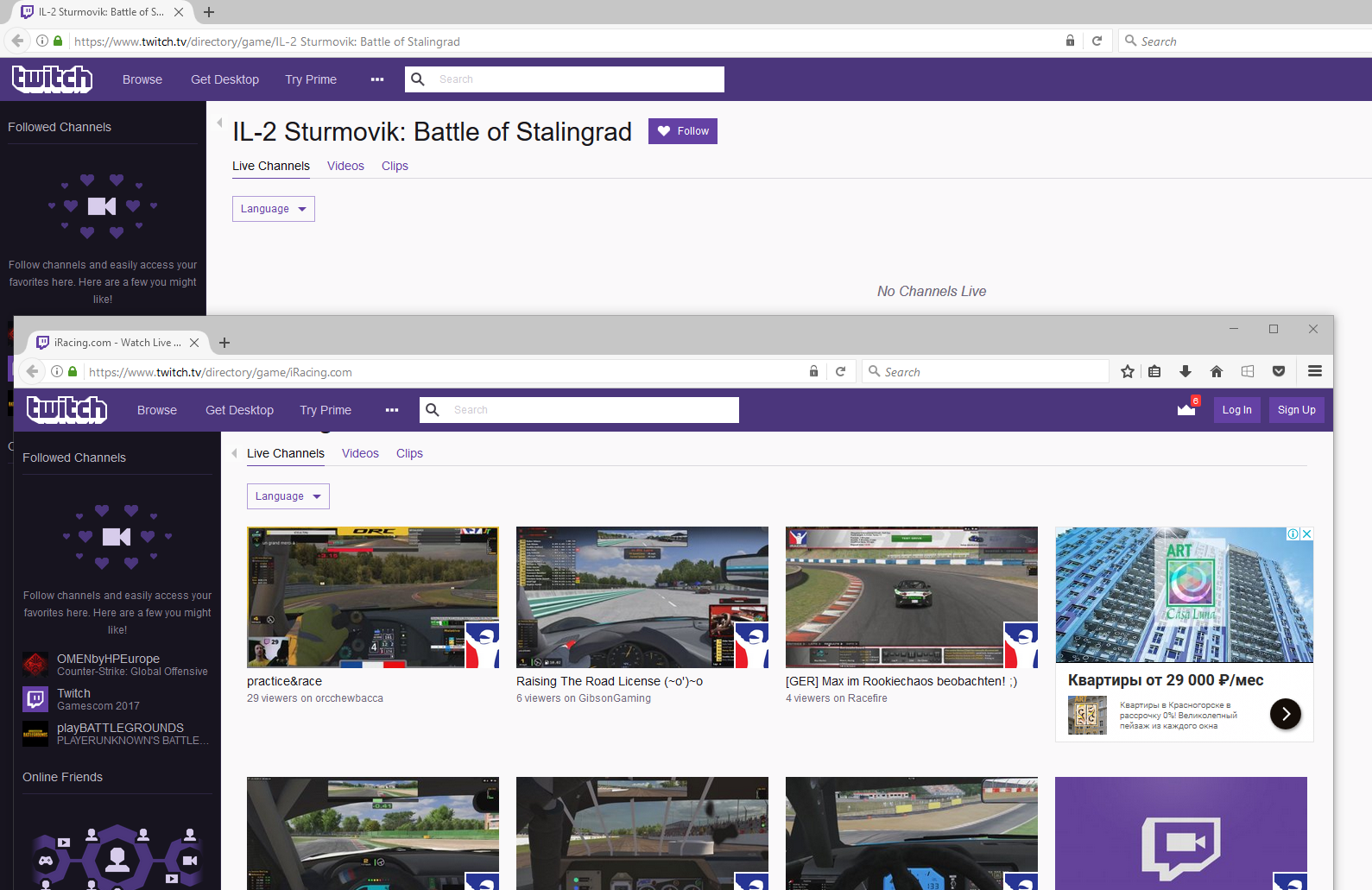1372x890 pixels.
Task: Click the Twitch logo in the IL-2 Sturmovik window
Action: click(52, 79)
